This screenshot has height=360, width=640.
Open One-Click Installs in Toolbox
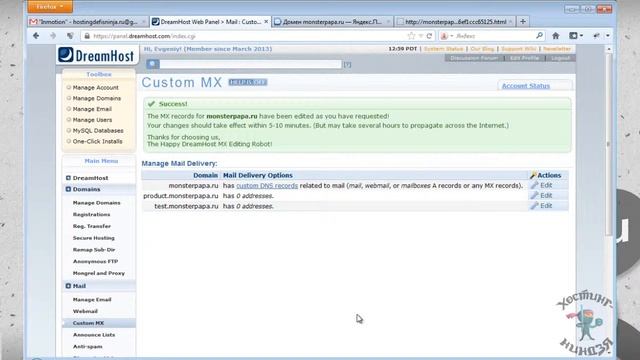(x=98, y=141)
